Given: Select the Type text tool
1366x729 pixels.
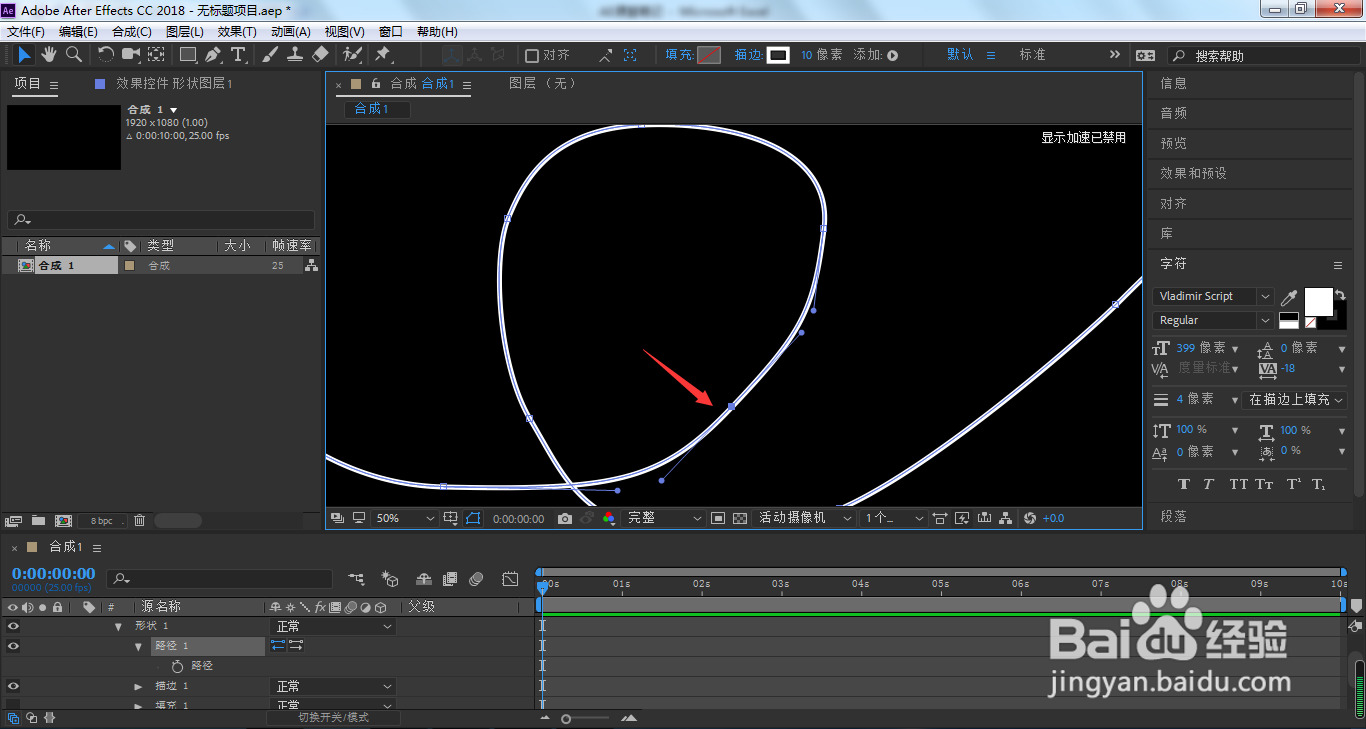Looking at the screenshot, I should pos(238,55).
